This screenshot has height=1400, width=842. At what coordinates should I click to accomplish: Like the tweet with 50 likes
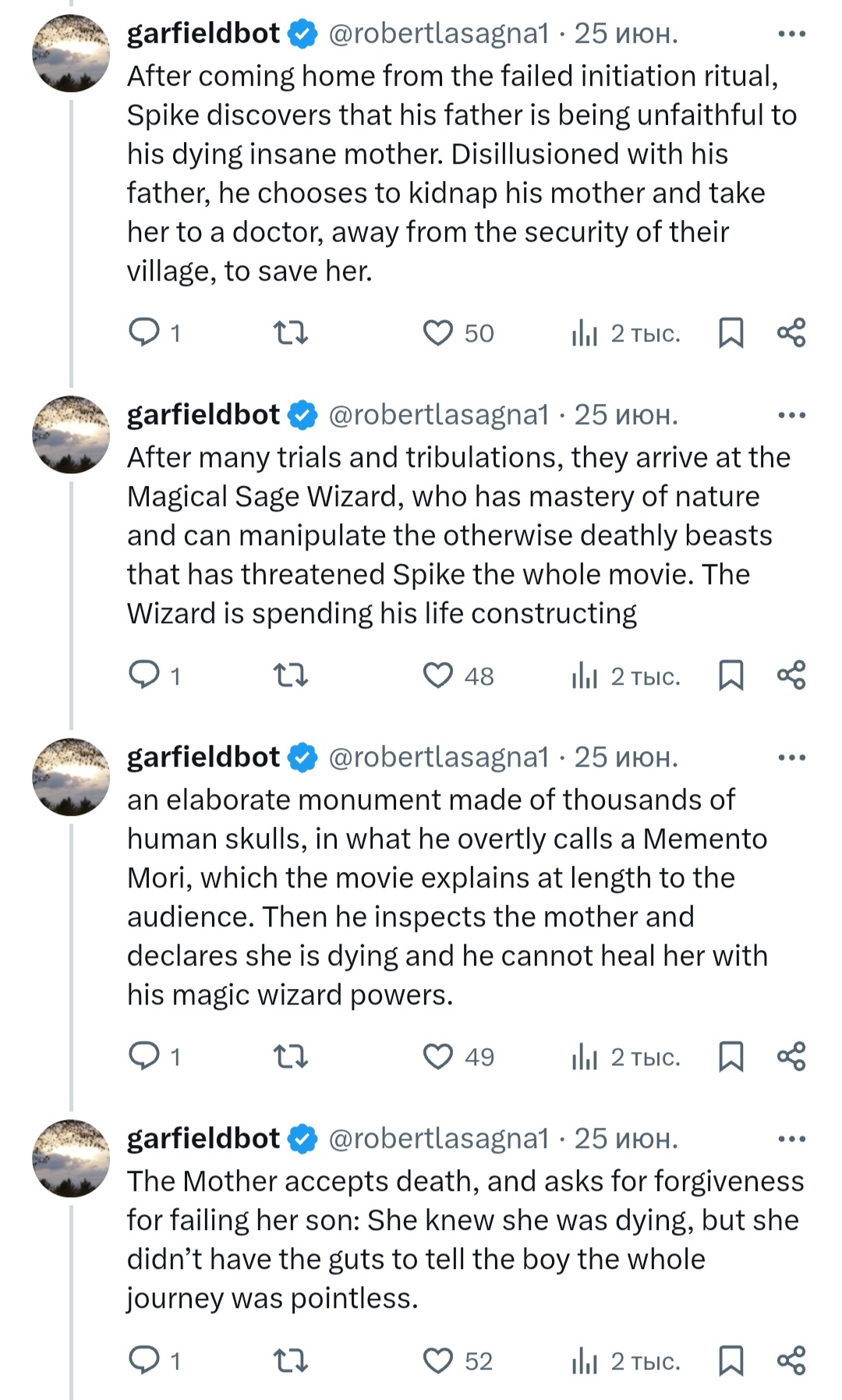pyautogui.click(x=438, y=333)
